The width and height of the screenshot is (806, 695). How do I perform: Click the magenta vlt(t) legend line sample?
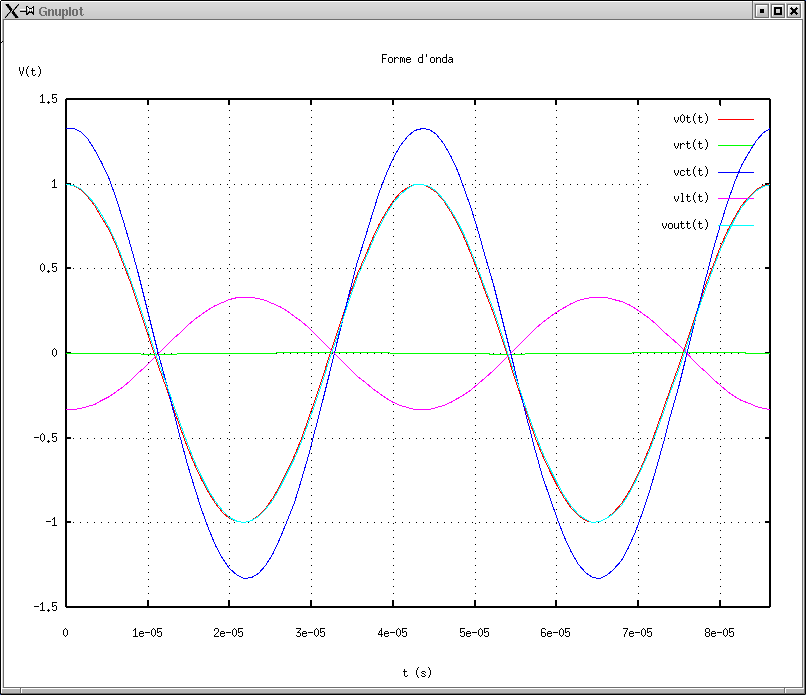pyautogui.click(x=736, y=199)
